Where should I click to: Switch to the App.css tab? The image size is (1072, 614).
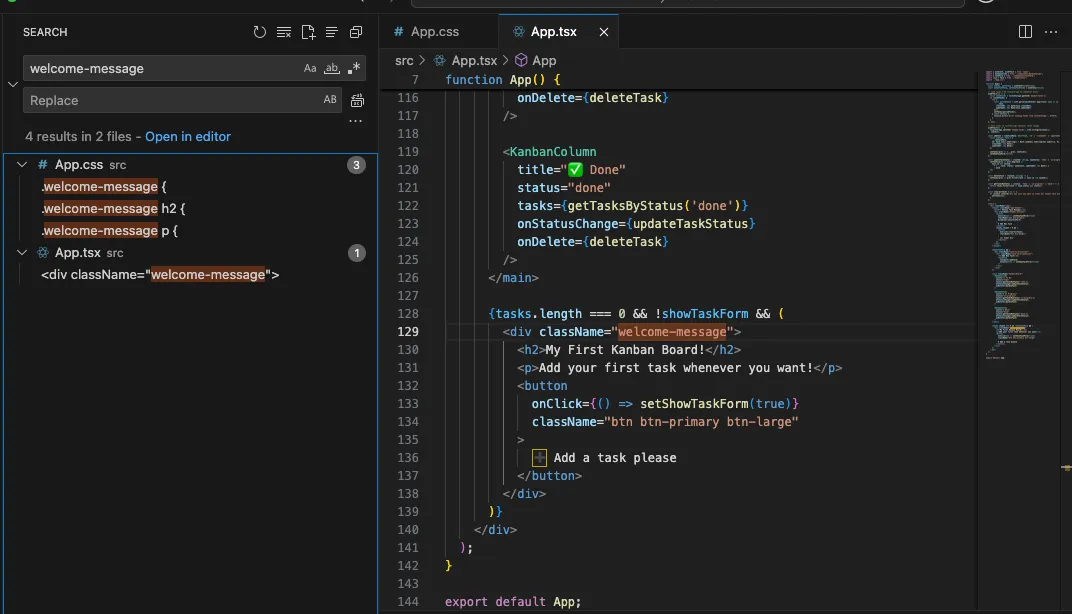pyautogui.click(x=434, y=32)
